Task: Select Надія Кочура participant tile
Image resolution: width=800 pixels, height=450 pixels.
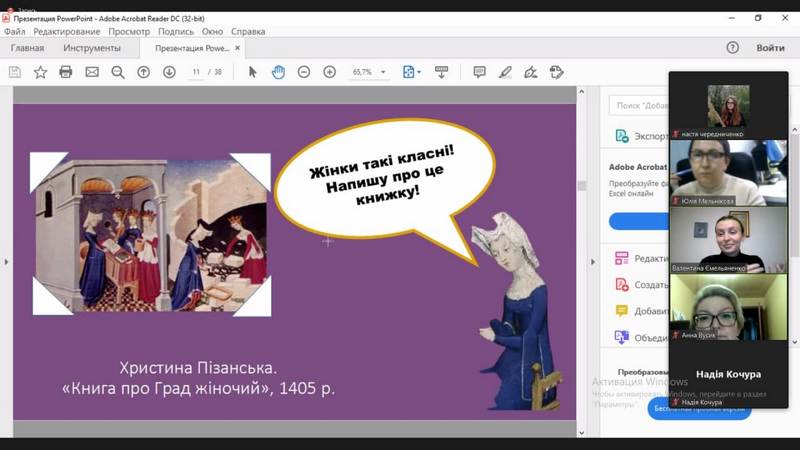Action: coord(729,374)
